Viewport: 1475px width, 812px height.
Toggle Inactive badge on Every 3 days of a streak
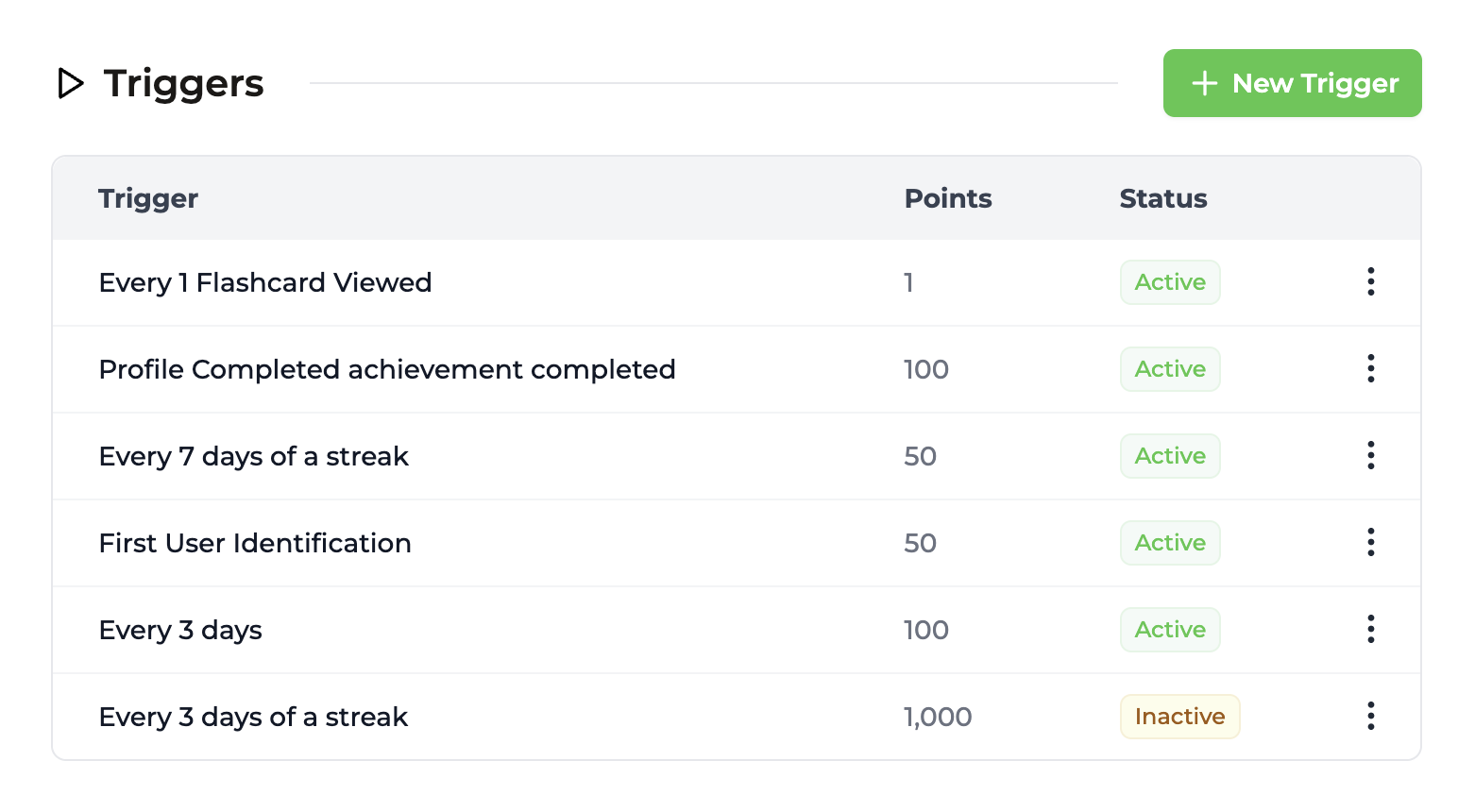pos(1179,717)
